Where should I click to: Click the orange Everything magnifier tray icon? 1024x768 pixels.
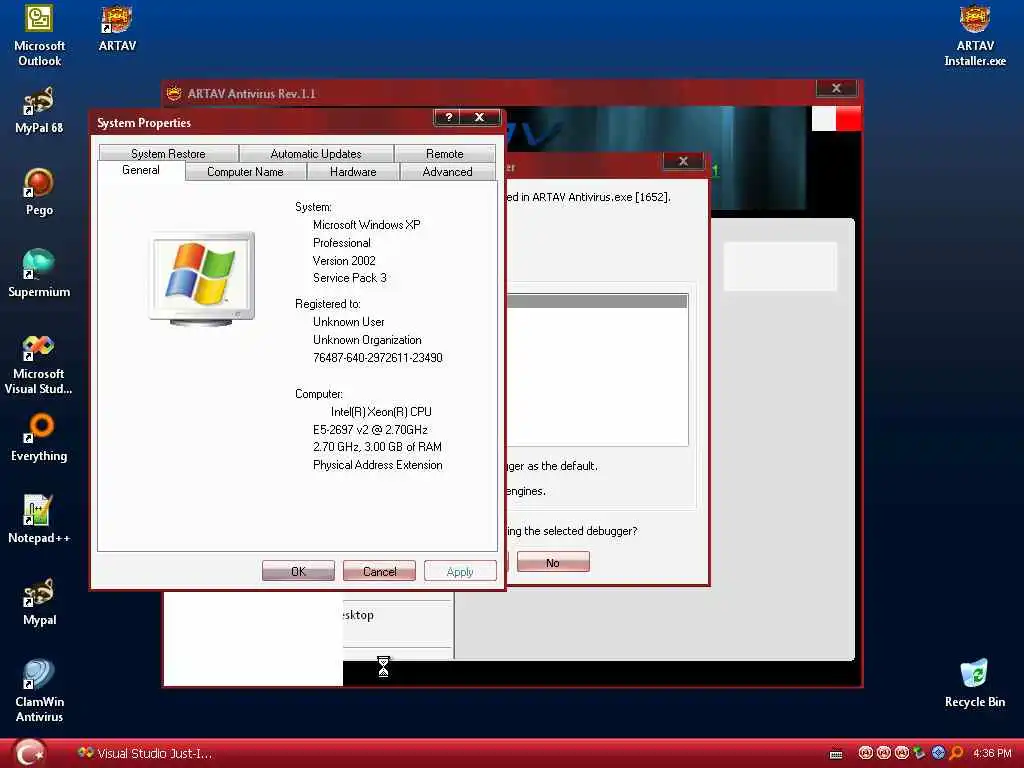point(956,754)
